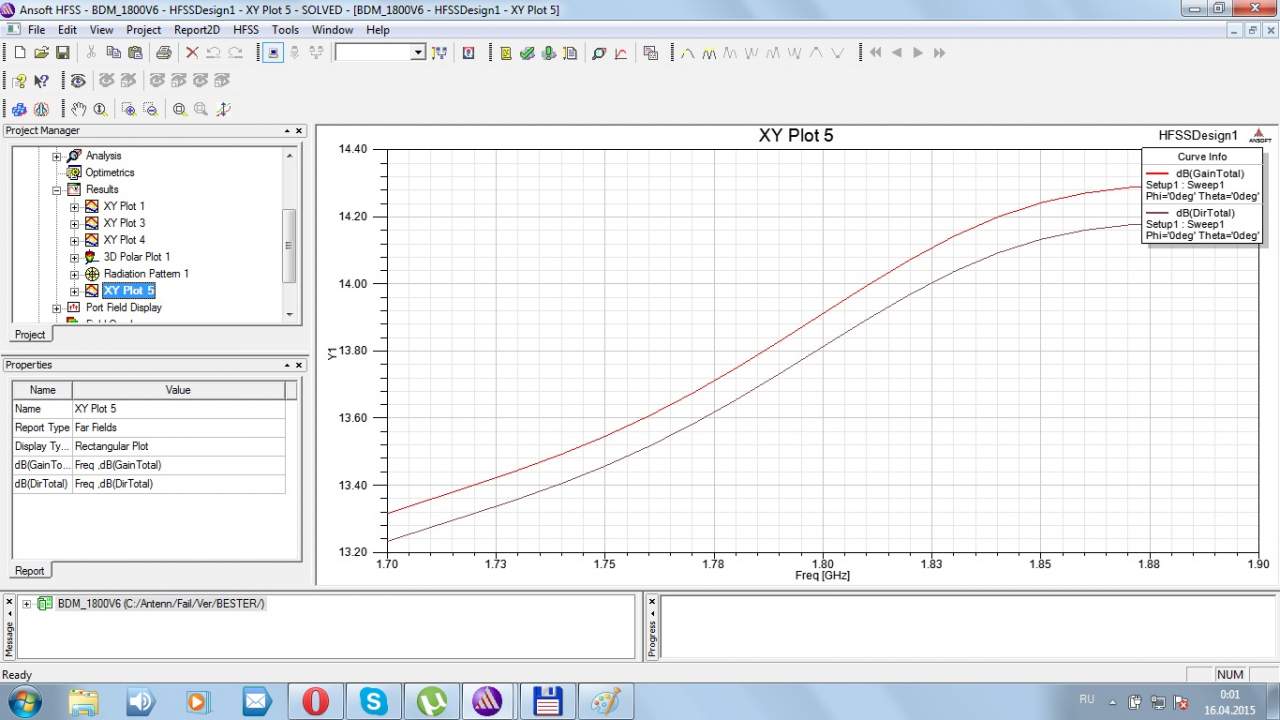Click the Open project folder icon
This screenshot has height=720, width=1280.
point(41,53)
